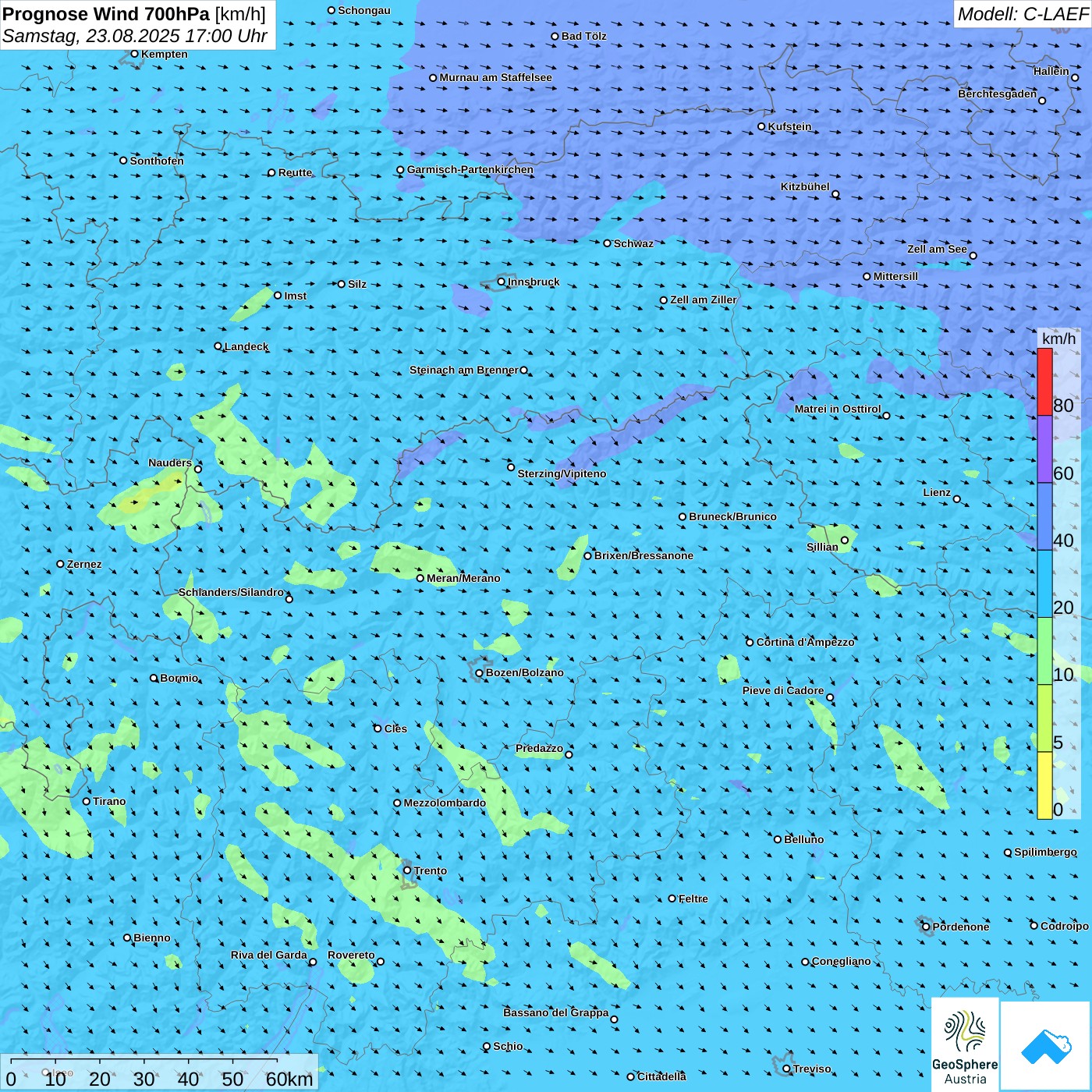Viewport: 1092px width, 1092px height.
Task: Click the Mittersill label
Action: [895, 276]
